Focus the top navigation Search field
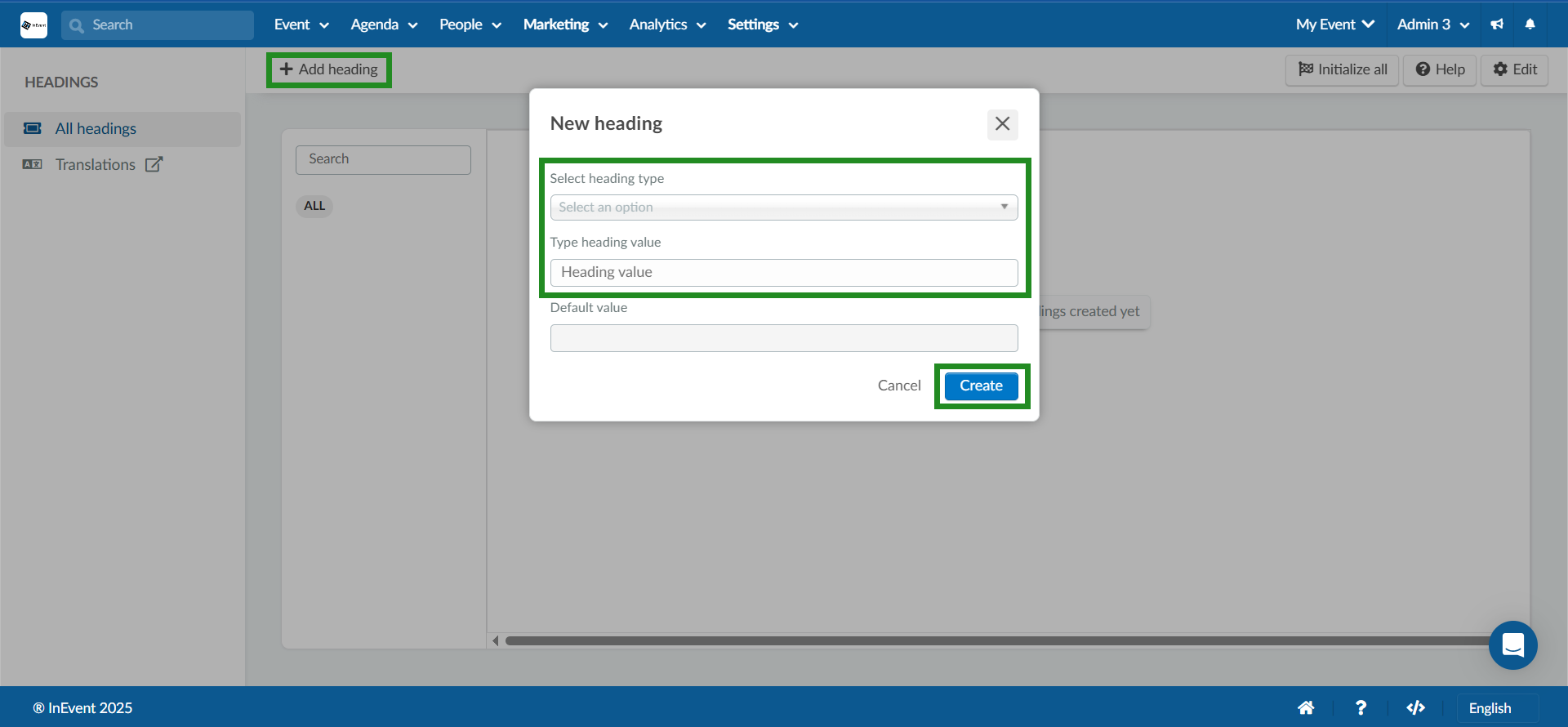The width and height of the screenshot is (1568, 727). point(158,25)
